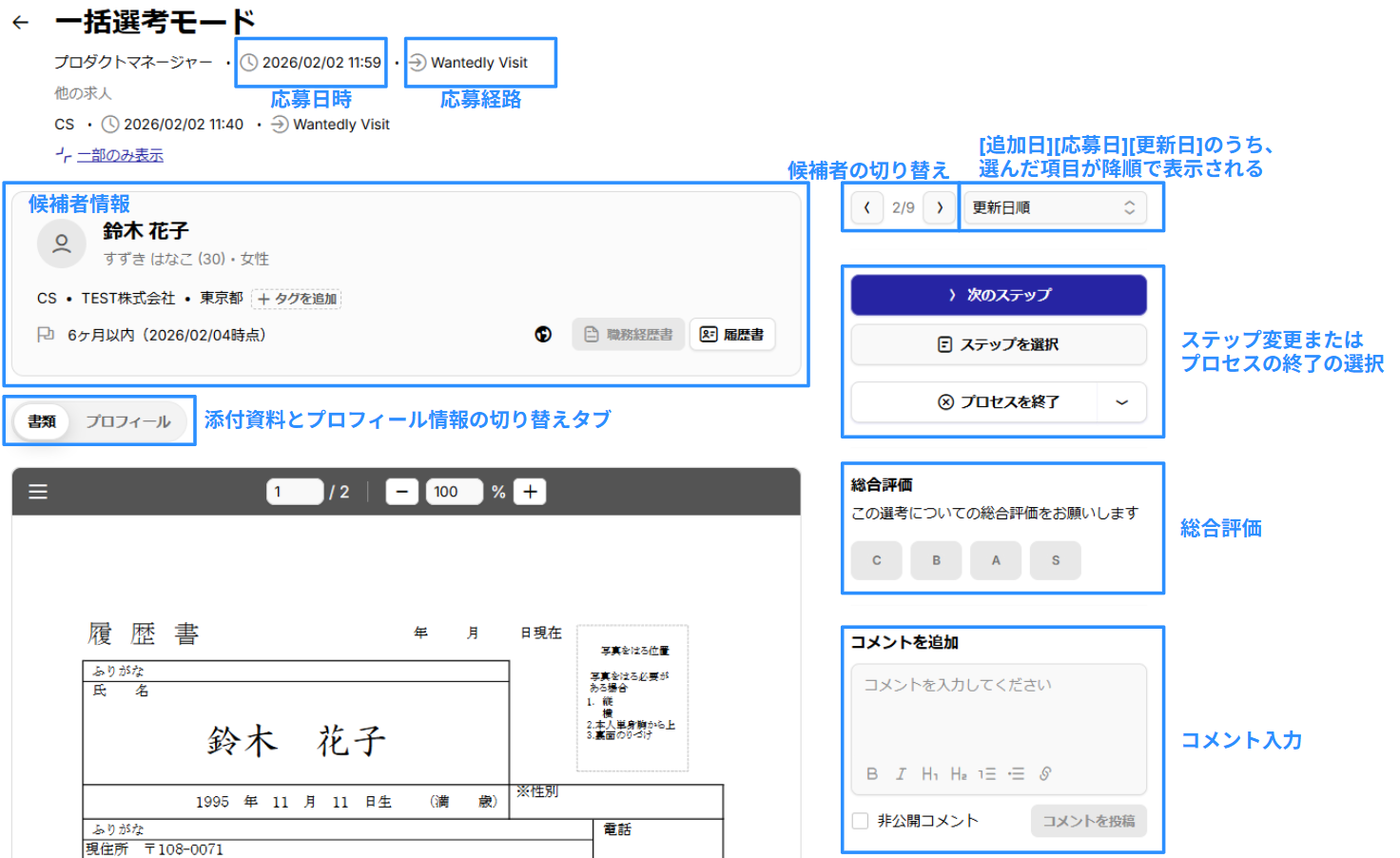
Task: Go to the next candidate
Action: (x=940, y=207)
